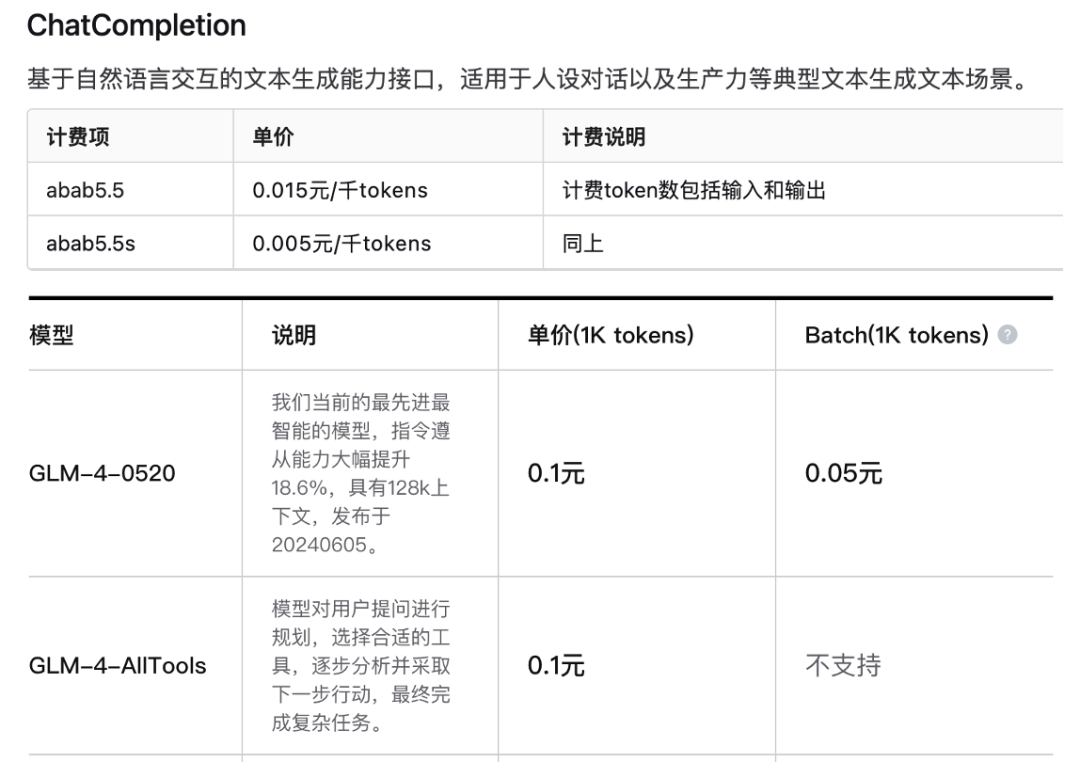Click the 不支持 batch cell for GLM-4-AllTools
The width and height of the screenshot is (1080, 762).
(843, 665)
